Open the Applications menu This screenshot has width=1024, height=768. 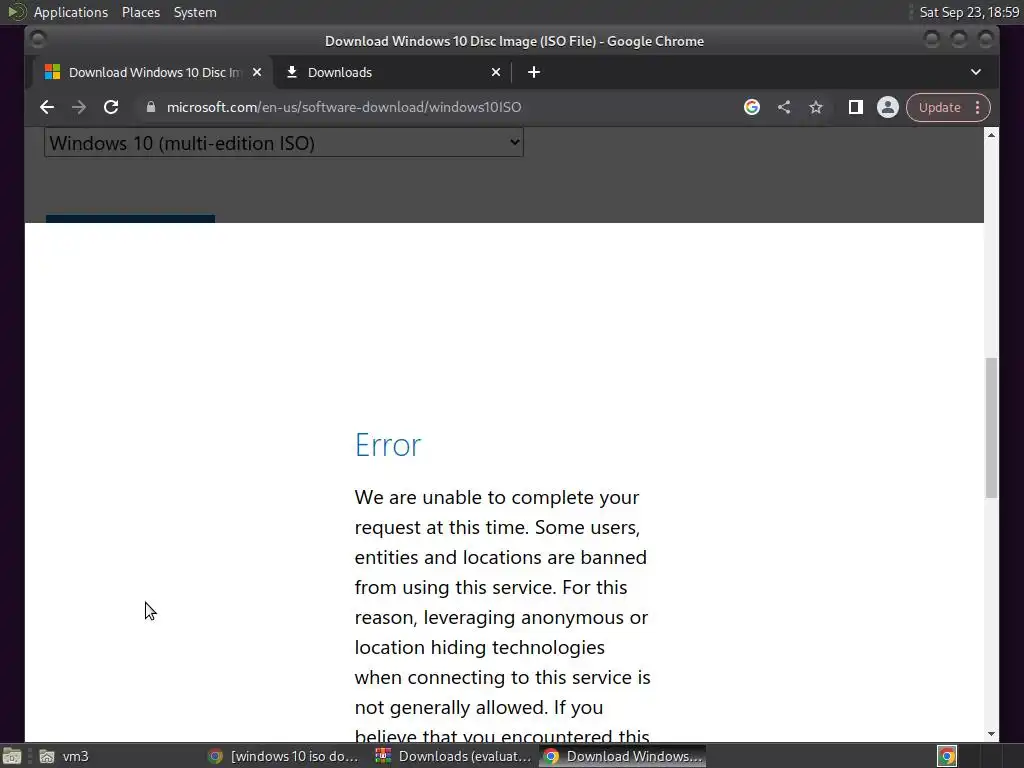pos(71,12)
